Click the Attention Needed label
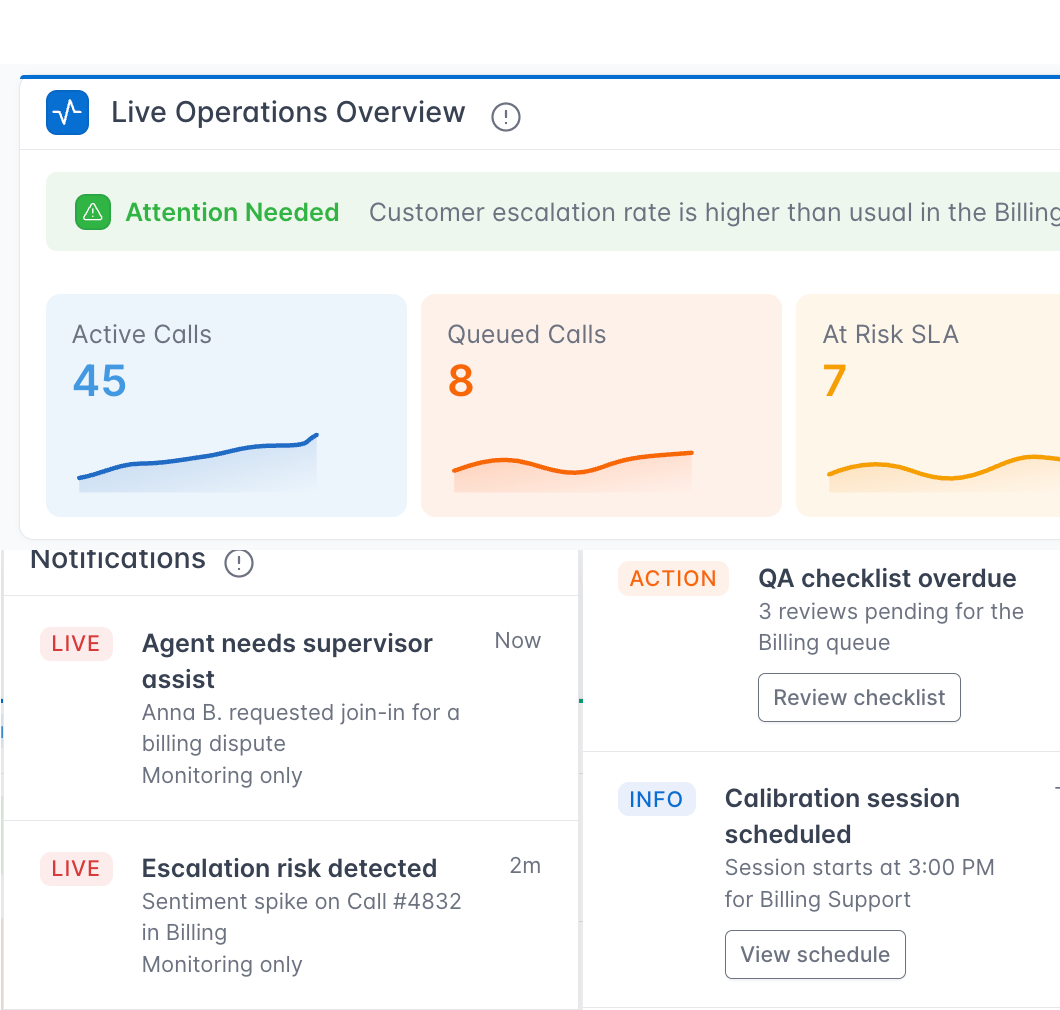The image size is (1060, 1010). pyautogui.click(x=233, y=212)
